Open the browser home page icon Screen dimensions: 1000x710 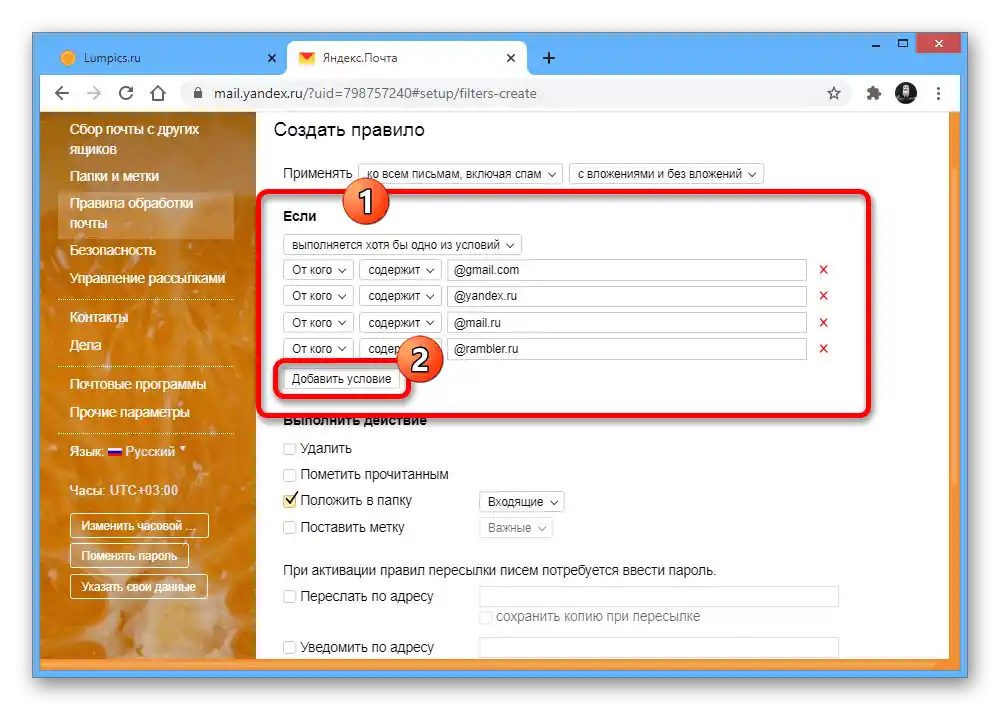coord(158,94)
